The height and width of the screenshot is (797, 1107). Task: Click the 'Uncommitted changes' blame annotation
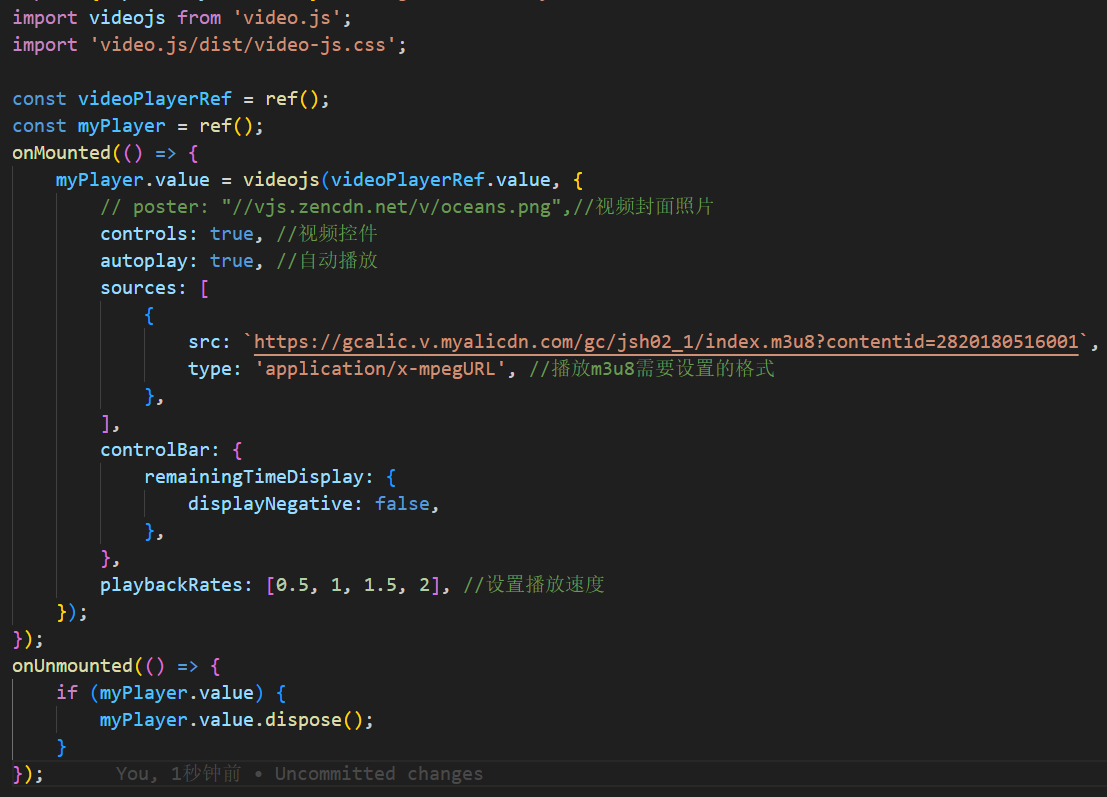point(379,774)
